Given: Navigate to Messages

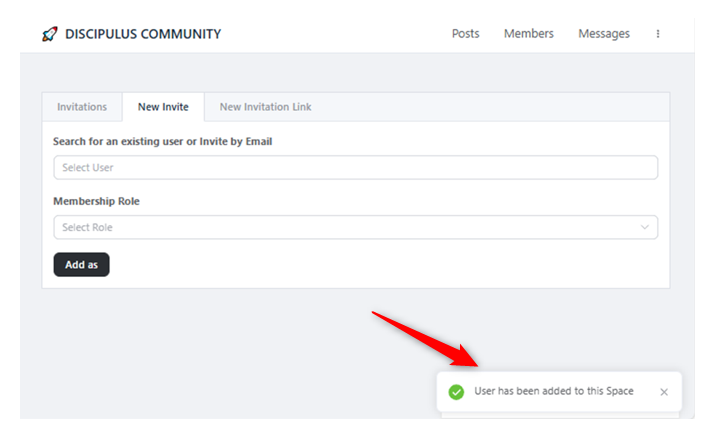Looking at the screenshot, I should coord(604,34).
